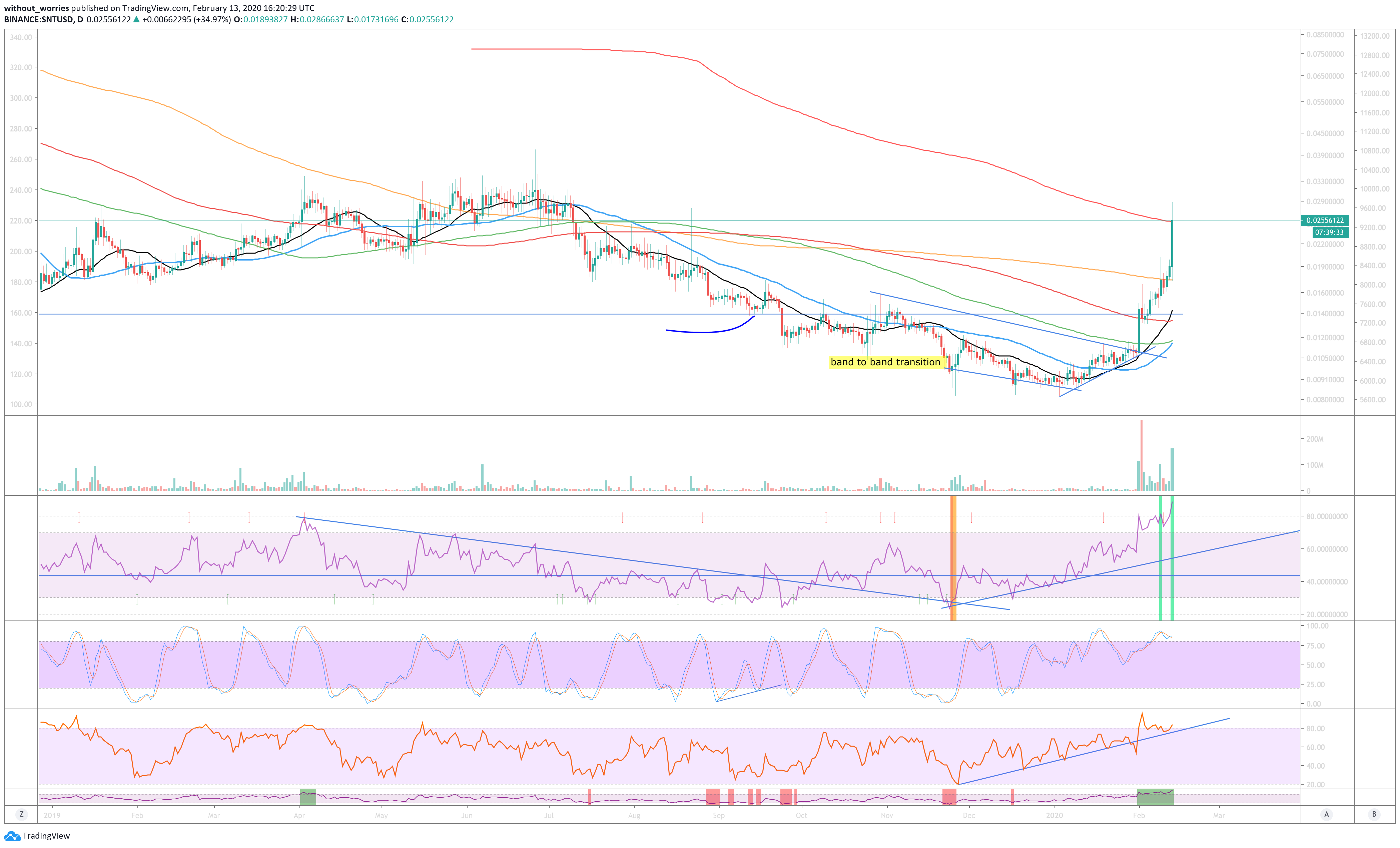This screenshot has width=1400, height=848.
Task: Click the current price tag 0.02556122
Action: click(1325, 221)
